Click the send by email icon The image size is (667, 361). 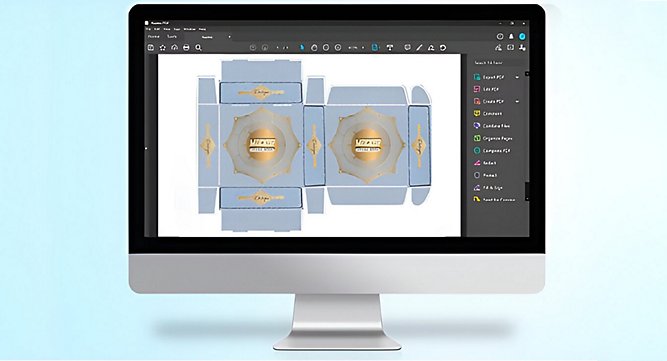(510, 48)
